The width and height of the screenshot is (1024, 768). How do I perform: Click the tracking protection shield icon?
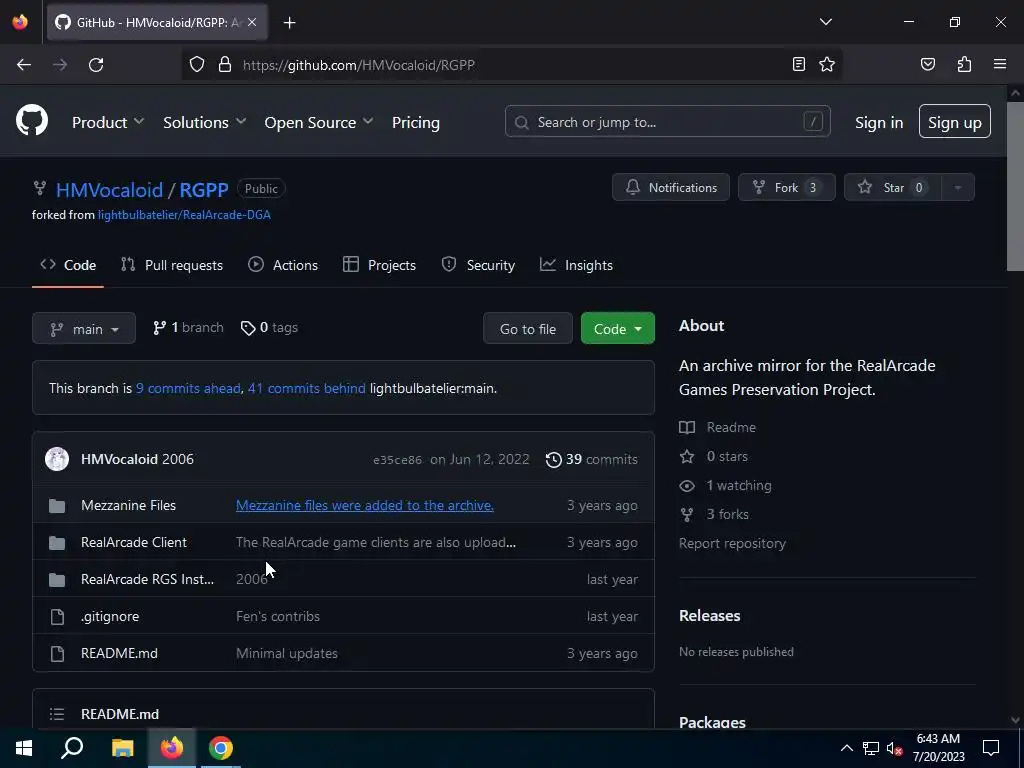[x=197, y=65]
